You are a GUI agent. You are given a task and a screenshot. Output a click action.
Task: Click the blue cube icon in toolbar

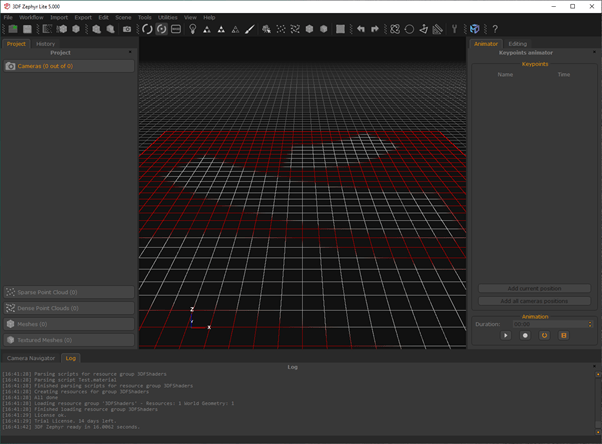(x=474, y=29)
